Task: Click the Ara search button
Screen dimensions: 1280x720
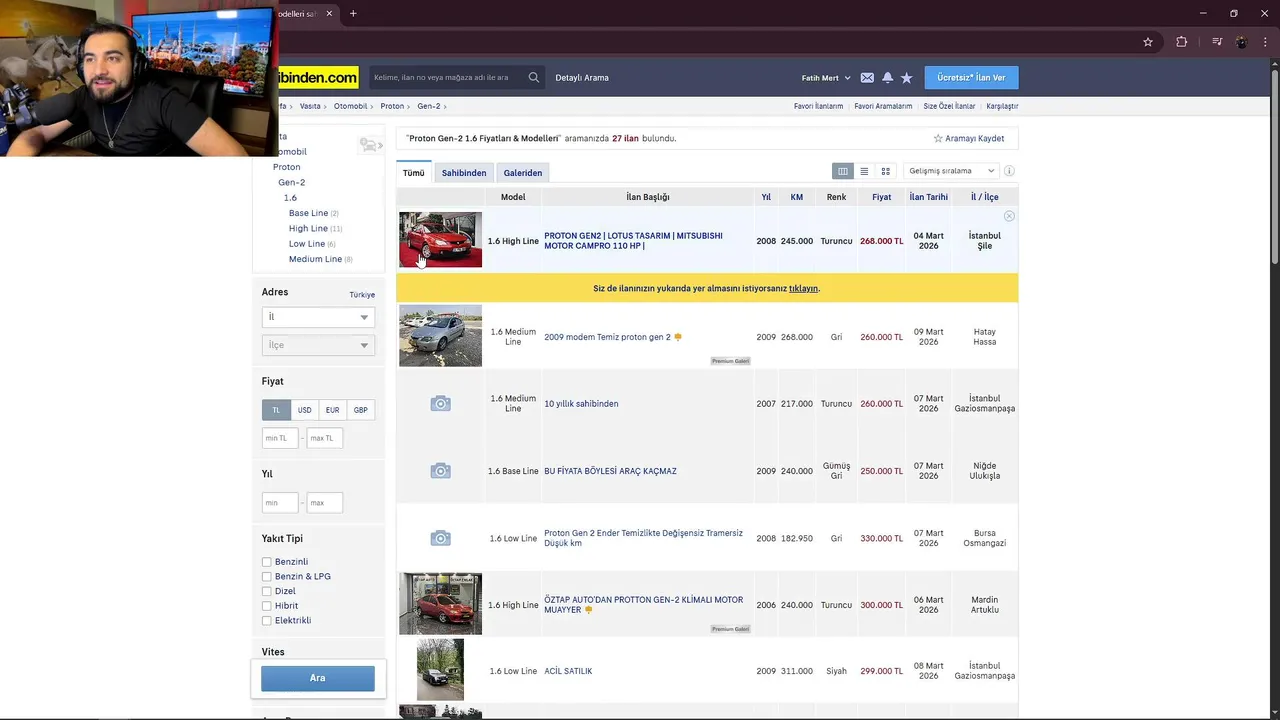Action: [318, 678]
